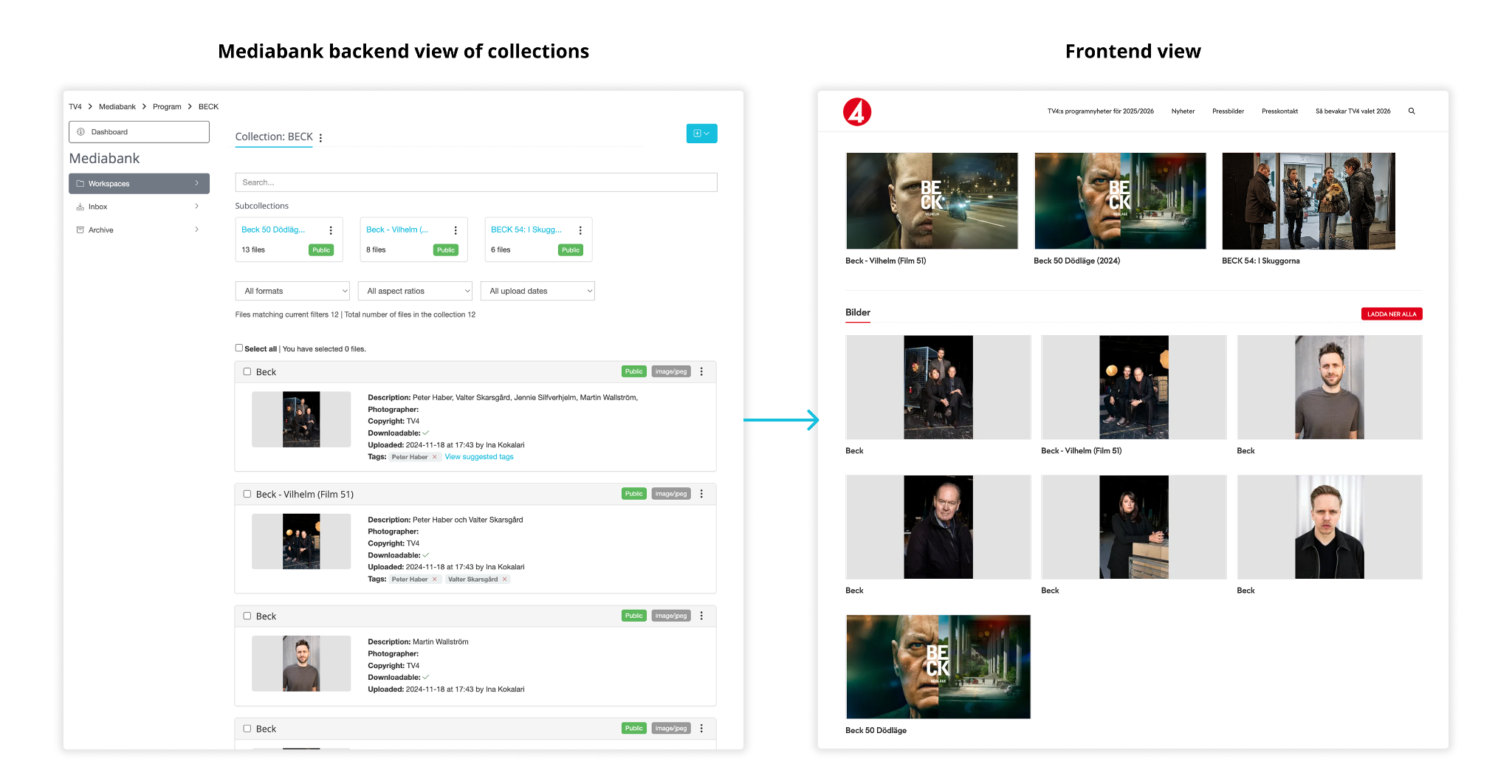The image size is (1512, 784).
Task: Open the All formats dropdown
Action: (x=292, y=291)
